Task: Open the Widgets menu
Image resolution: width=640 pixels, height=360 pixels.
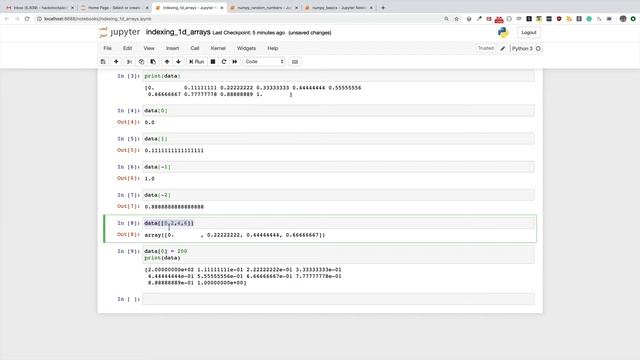Action: (x=246, y=48)
